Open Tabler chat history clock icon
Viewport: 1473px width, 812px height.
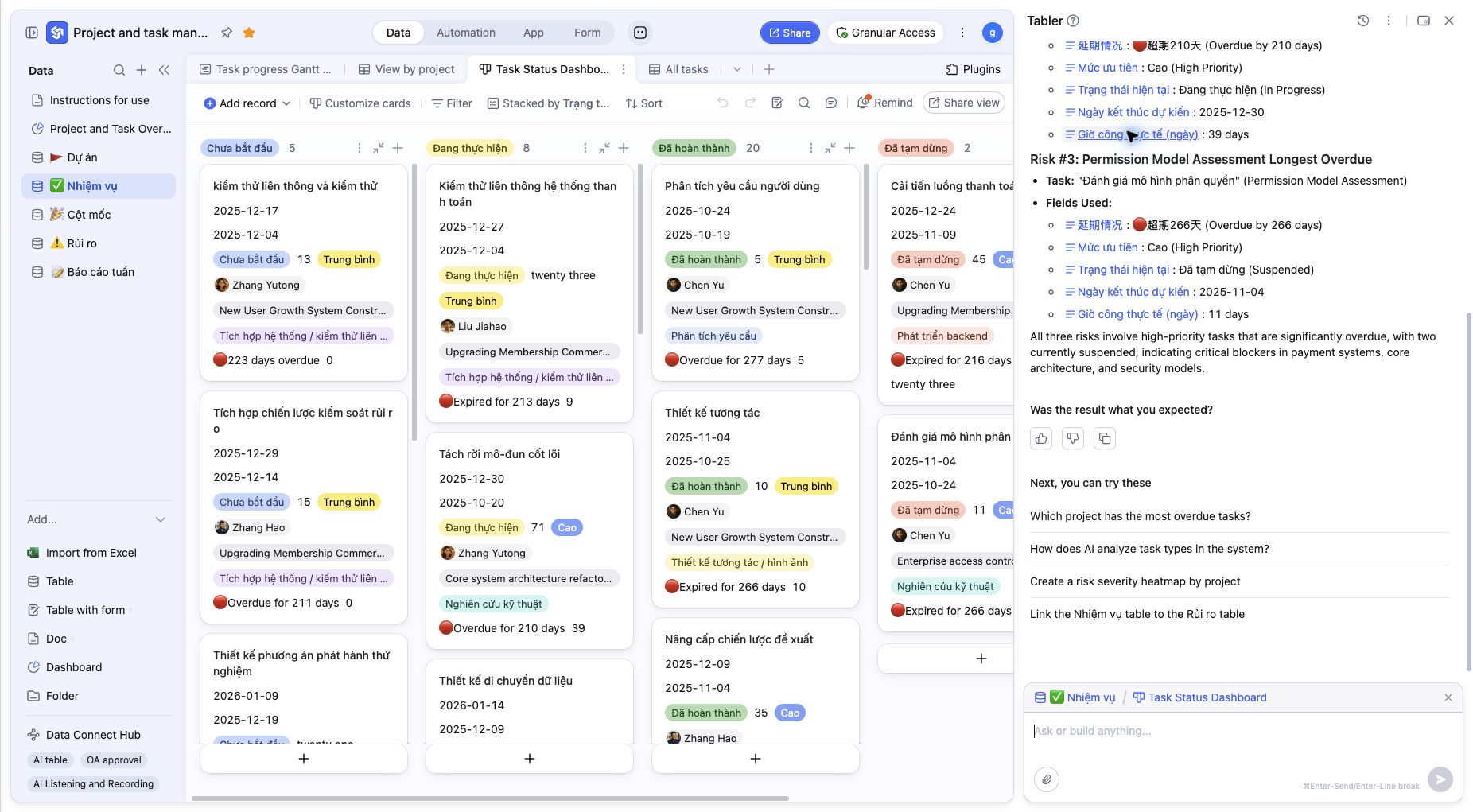1363,21
